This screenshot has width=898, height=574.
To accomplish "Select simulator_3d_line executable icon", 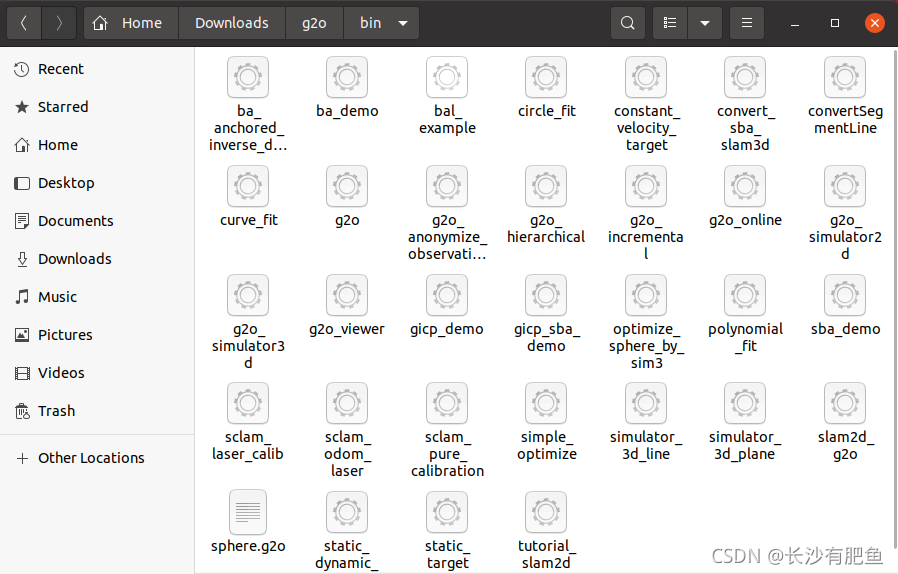I will [646, 403].
